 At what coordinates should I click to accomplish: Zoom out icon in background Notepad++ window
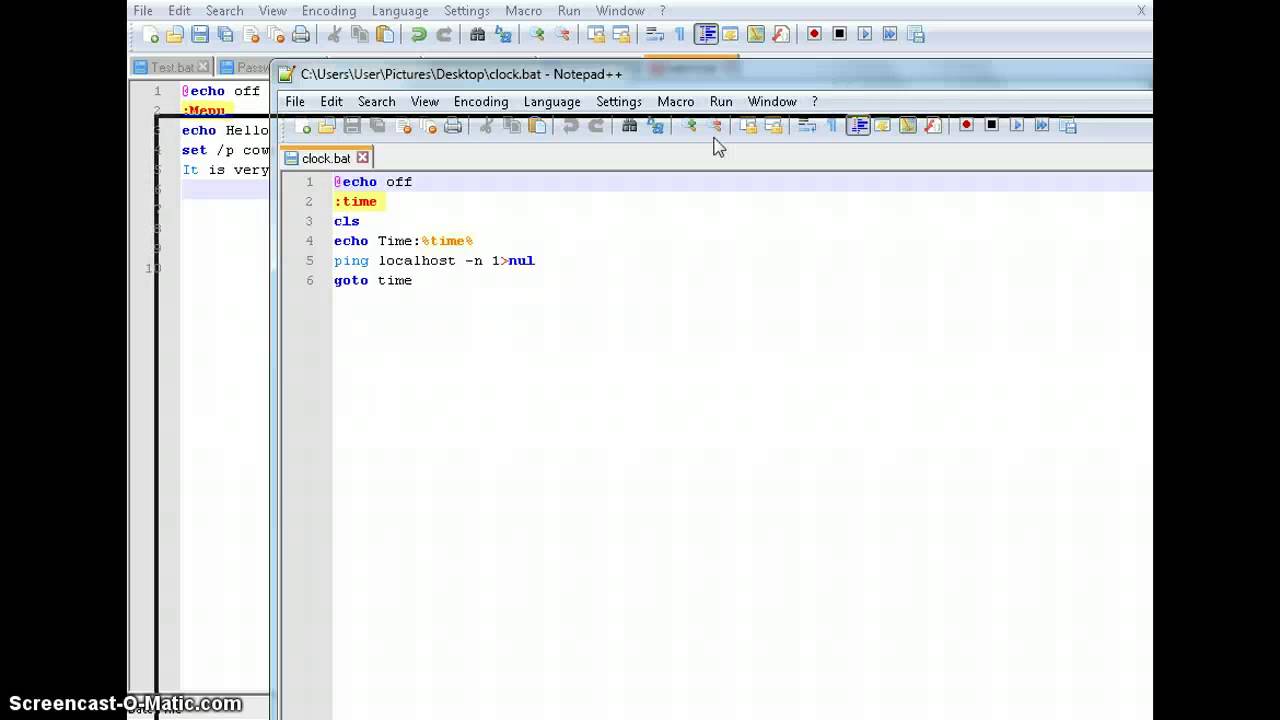point(563,35)
